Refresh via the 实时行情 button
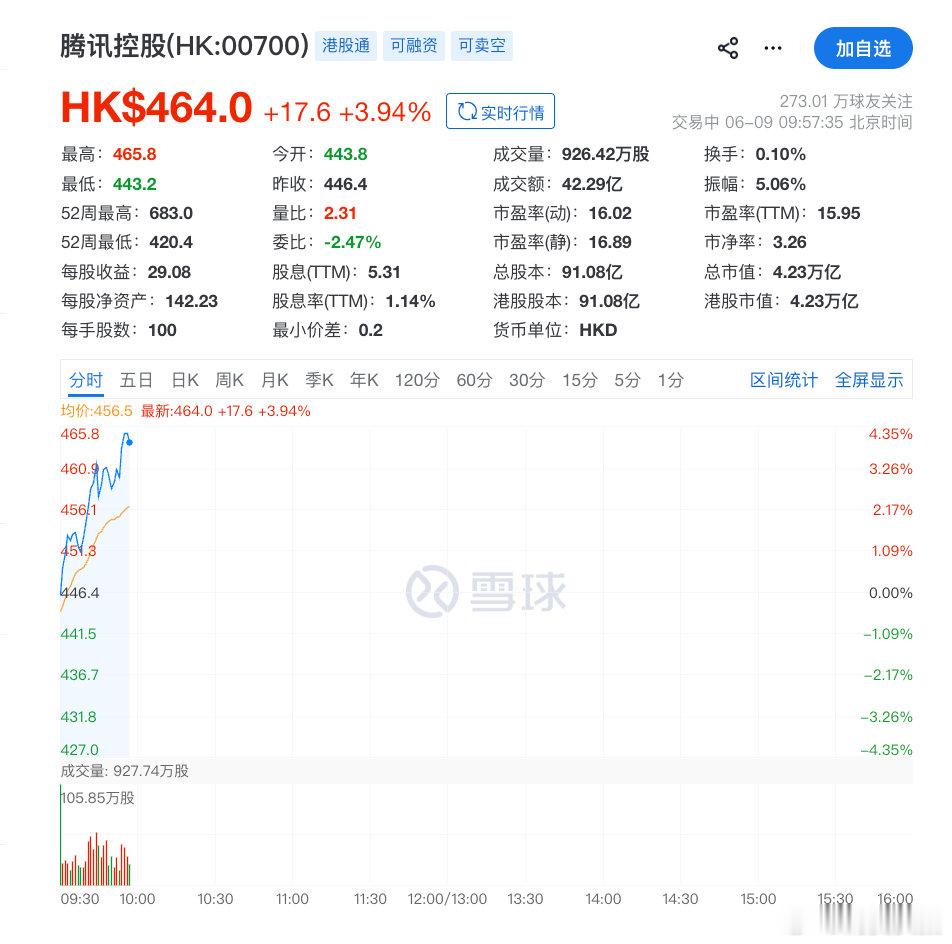Viewport: 952px width, 944px height. tap(500, 111)
